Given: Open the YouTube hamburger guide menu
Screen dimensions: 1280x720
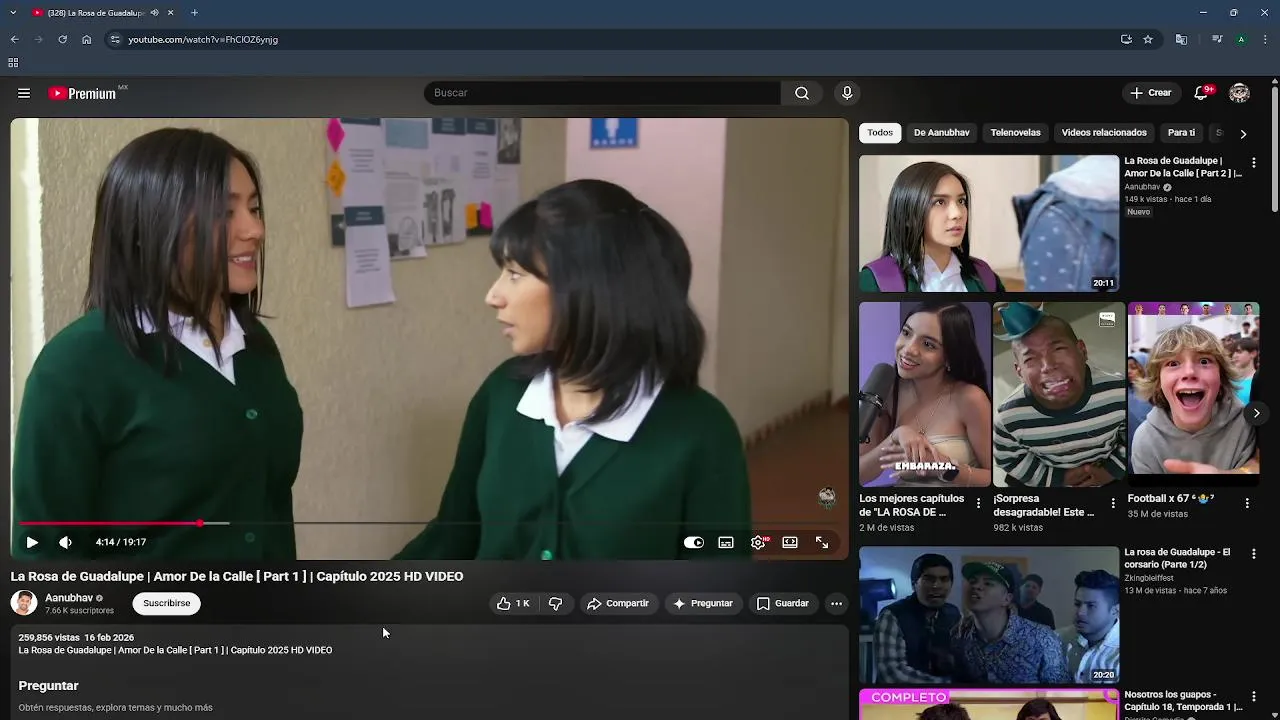Looking at the screenshot, I should 24,93.
